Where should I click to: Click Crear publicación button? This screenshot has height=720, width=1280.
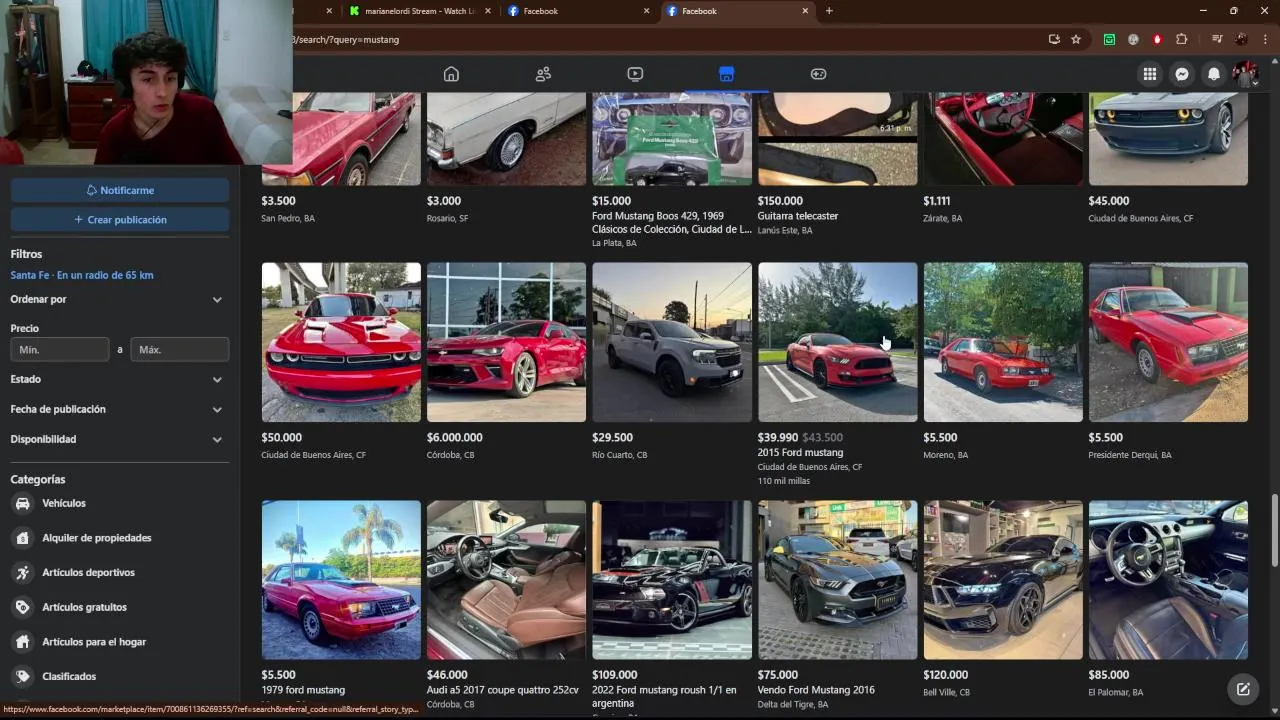120,220
